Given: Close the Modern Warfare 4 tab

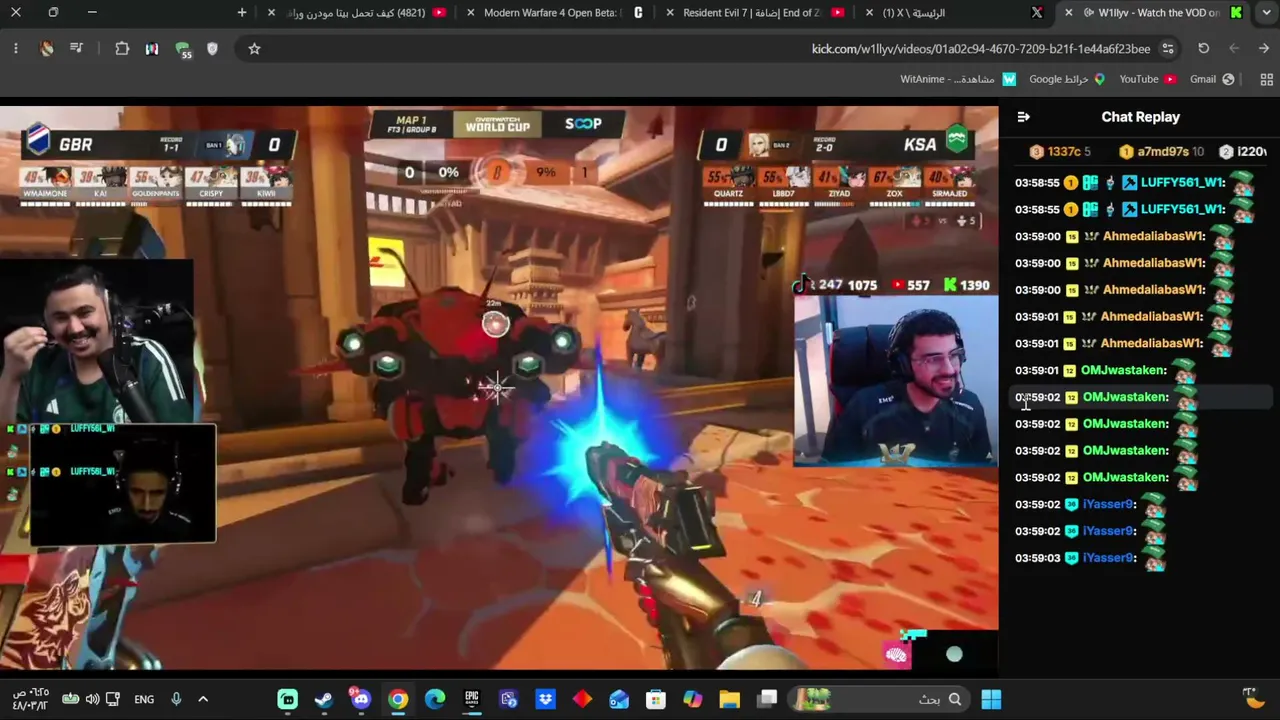Looking at the screenshot, I should [471, 12].
